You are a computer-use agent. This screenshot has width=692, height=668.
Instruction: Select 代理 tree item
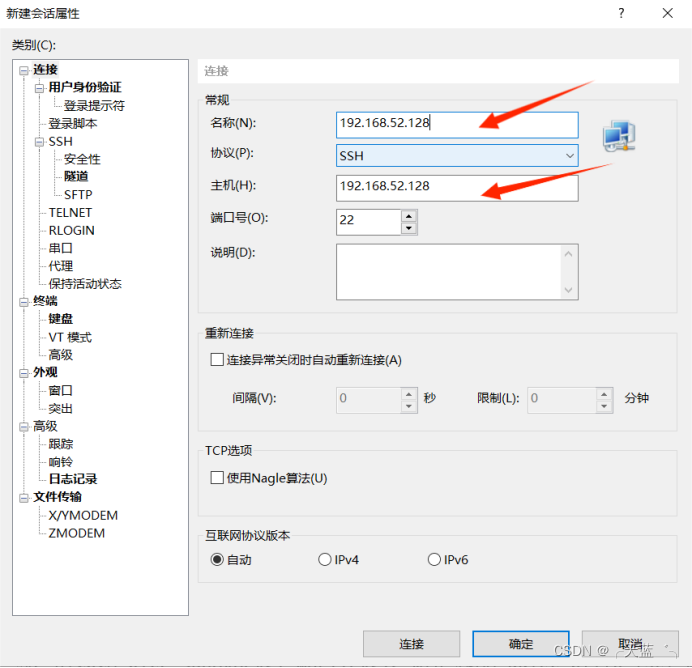coord(60,266)
